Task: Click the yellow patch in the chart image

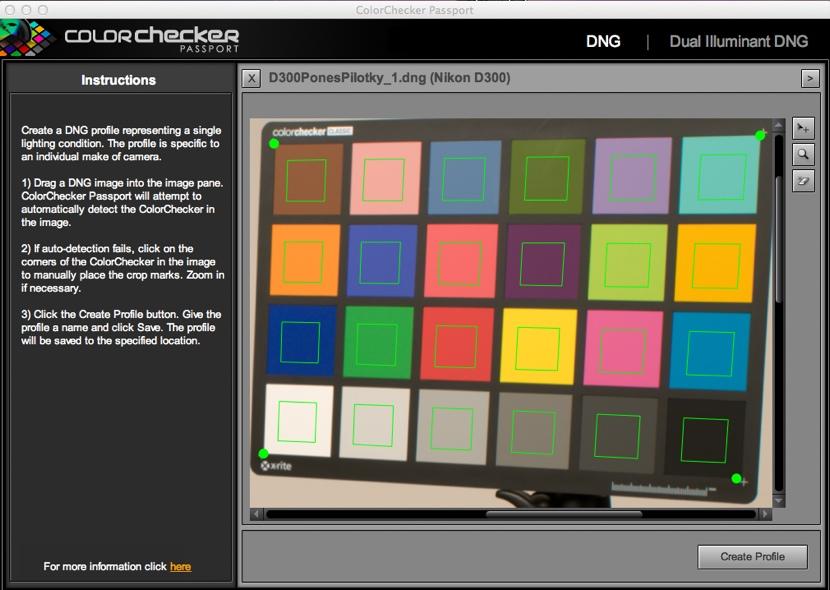Action: tap(538, 347)
